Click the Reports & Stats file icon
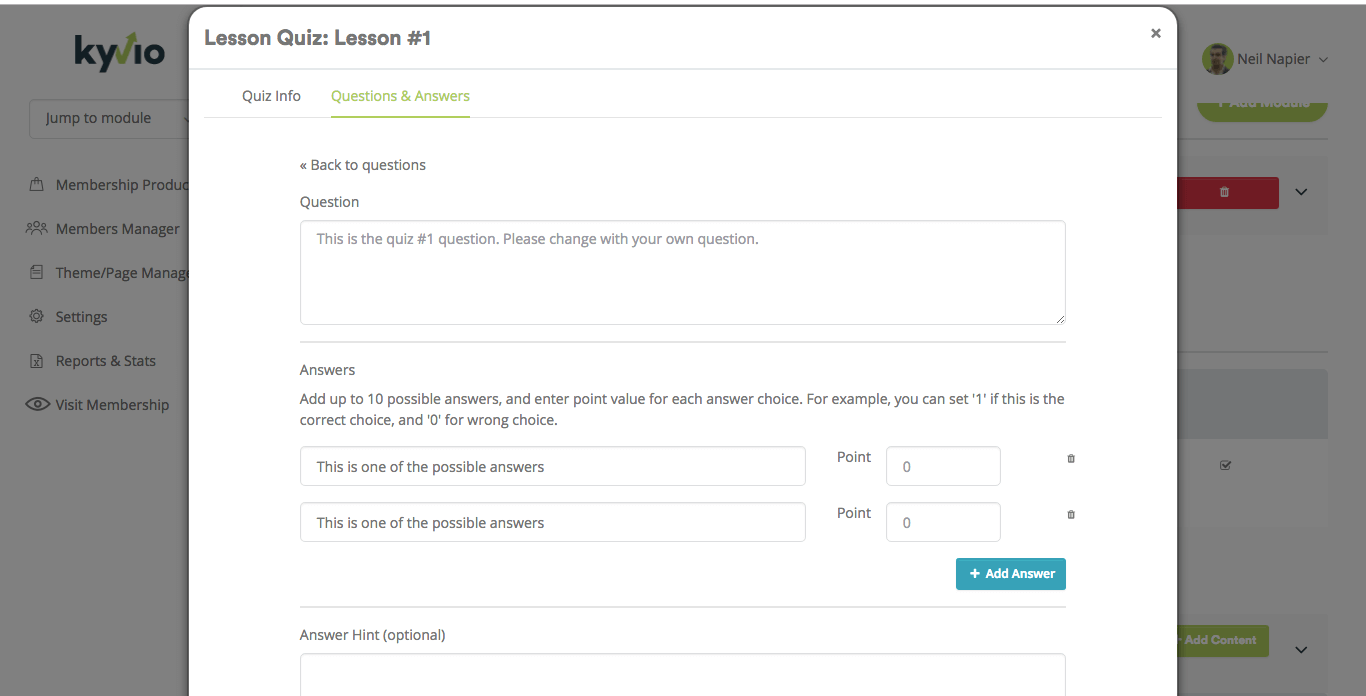 click(36, 361)
